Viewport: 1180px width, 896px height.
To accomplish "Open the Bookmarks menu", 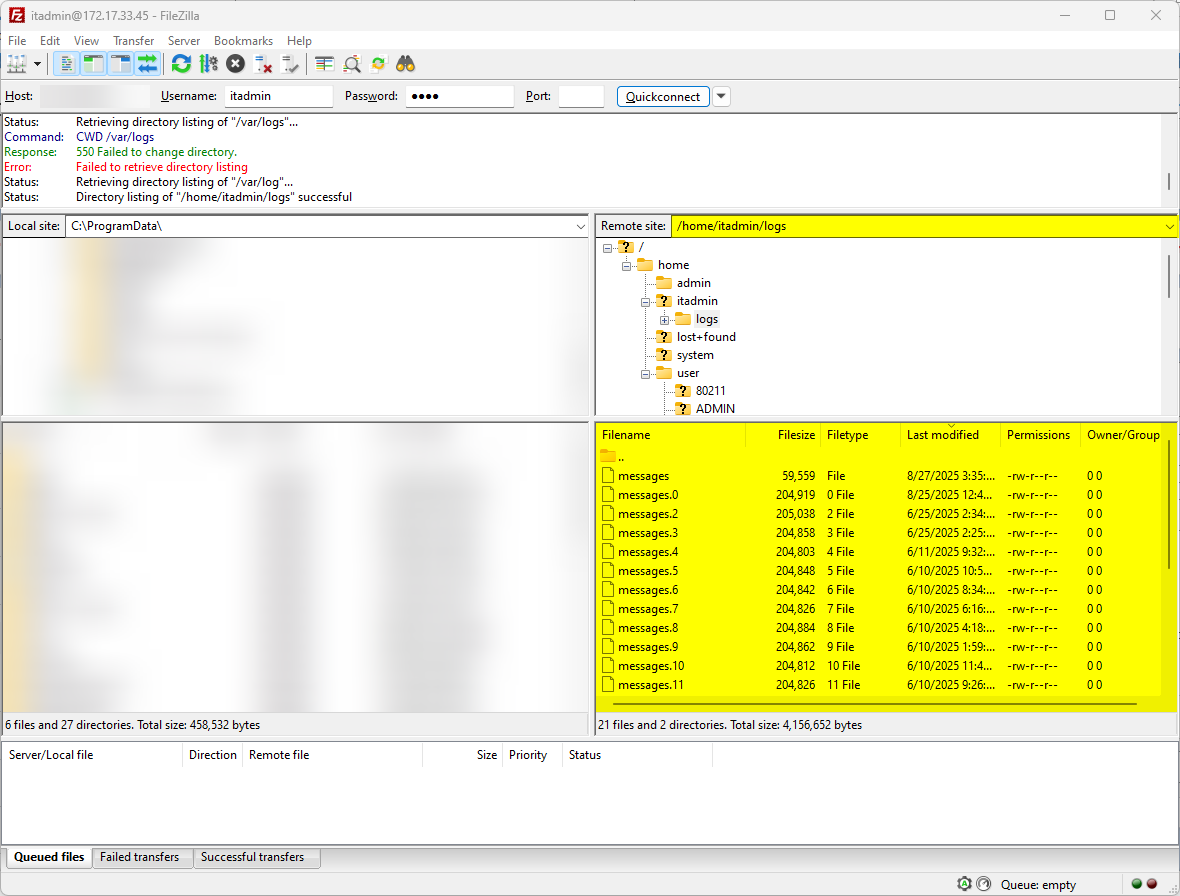I will point(243,41).
